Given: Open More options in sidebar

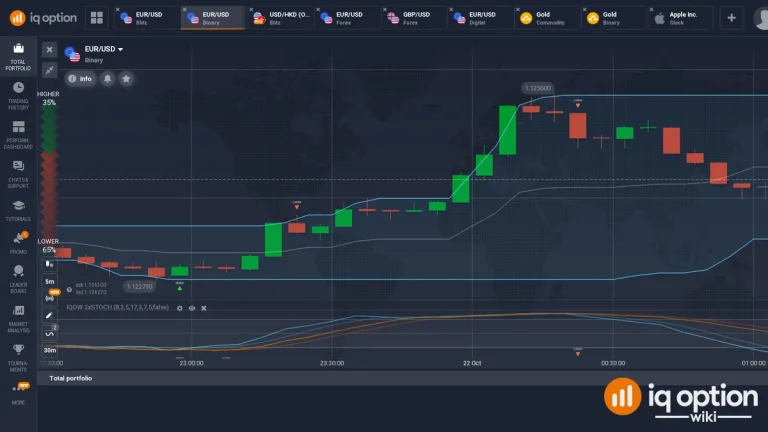Looking at the screenshot, I should click(18, 394).
